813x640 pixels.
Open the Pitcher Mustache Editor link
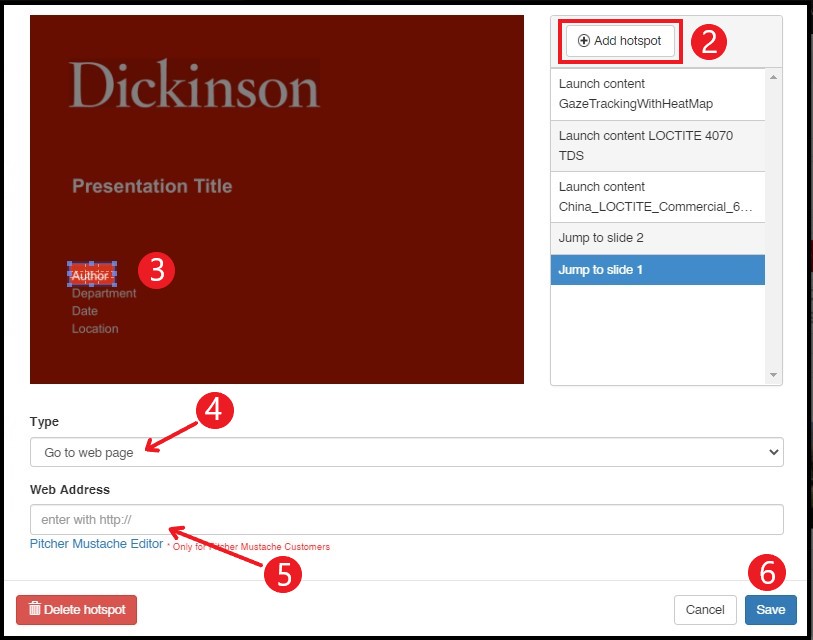pos(96,544)
